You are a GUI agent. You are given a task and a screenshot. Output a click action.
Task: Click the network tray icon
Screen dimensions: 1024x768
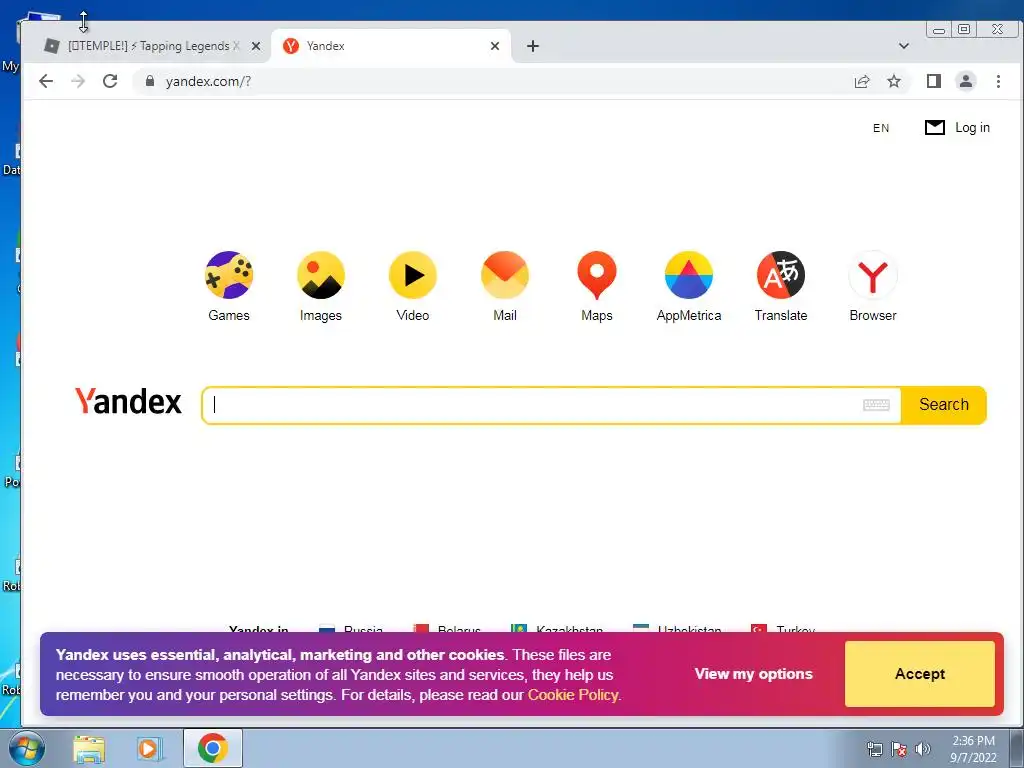coord(874,749)
